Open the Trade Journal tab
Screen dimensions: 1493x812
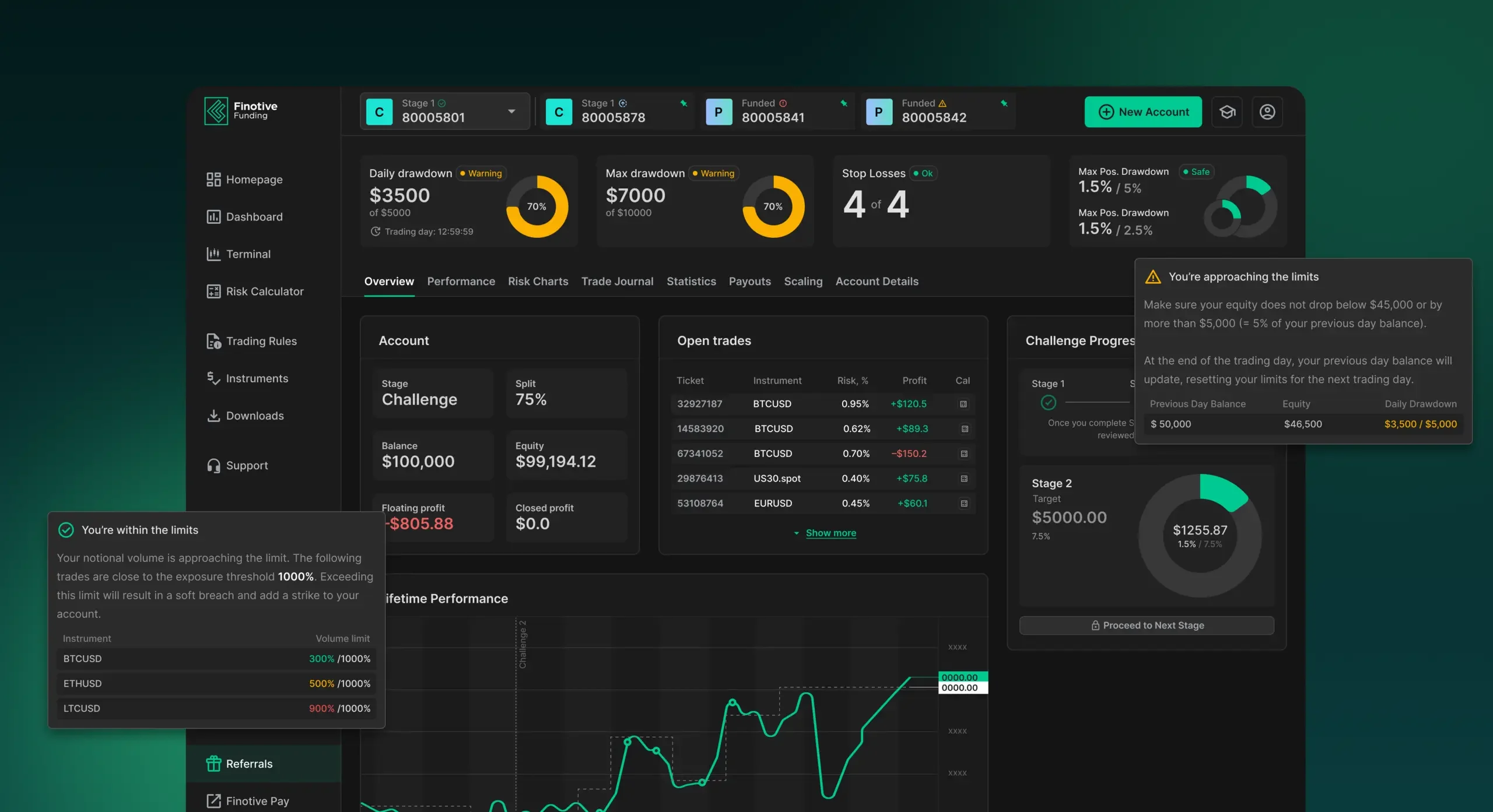617,282
